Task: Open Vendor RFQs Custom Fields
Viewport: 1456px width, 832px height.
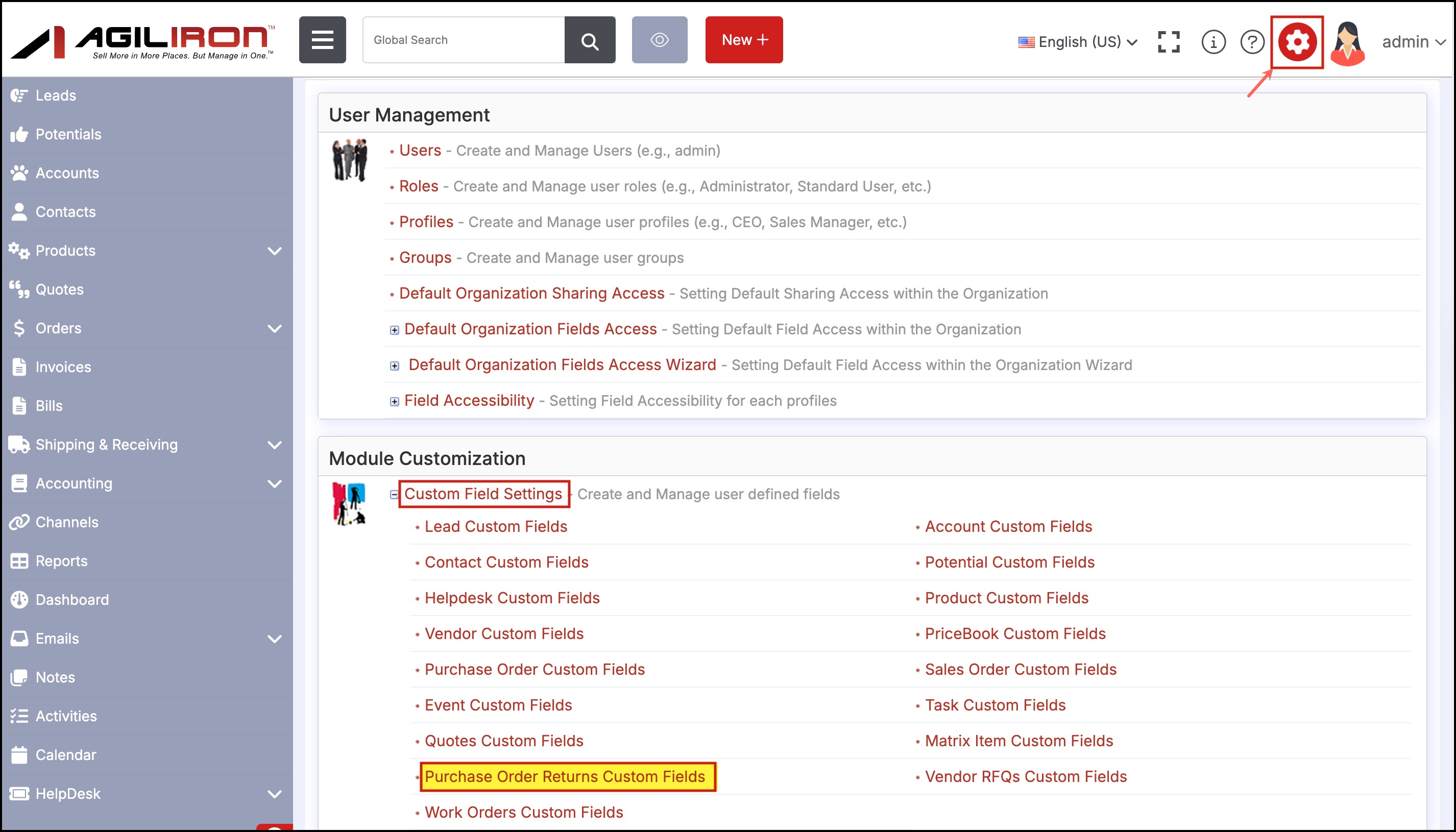Action: (1026, 776)
